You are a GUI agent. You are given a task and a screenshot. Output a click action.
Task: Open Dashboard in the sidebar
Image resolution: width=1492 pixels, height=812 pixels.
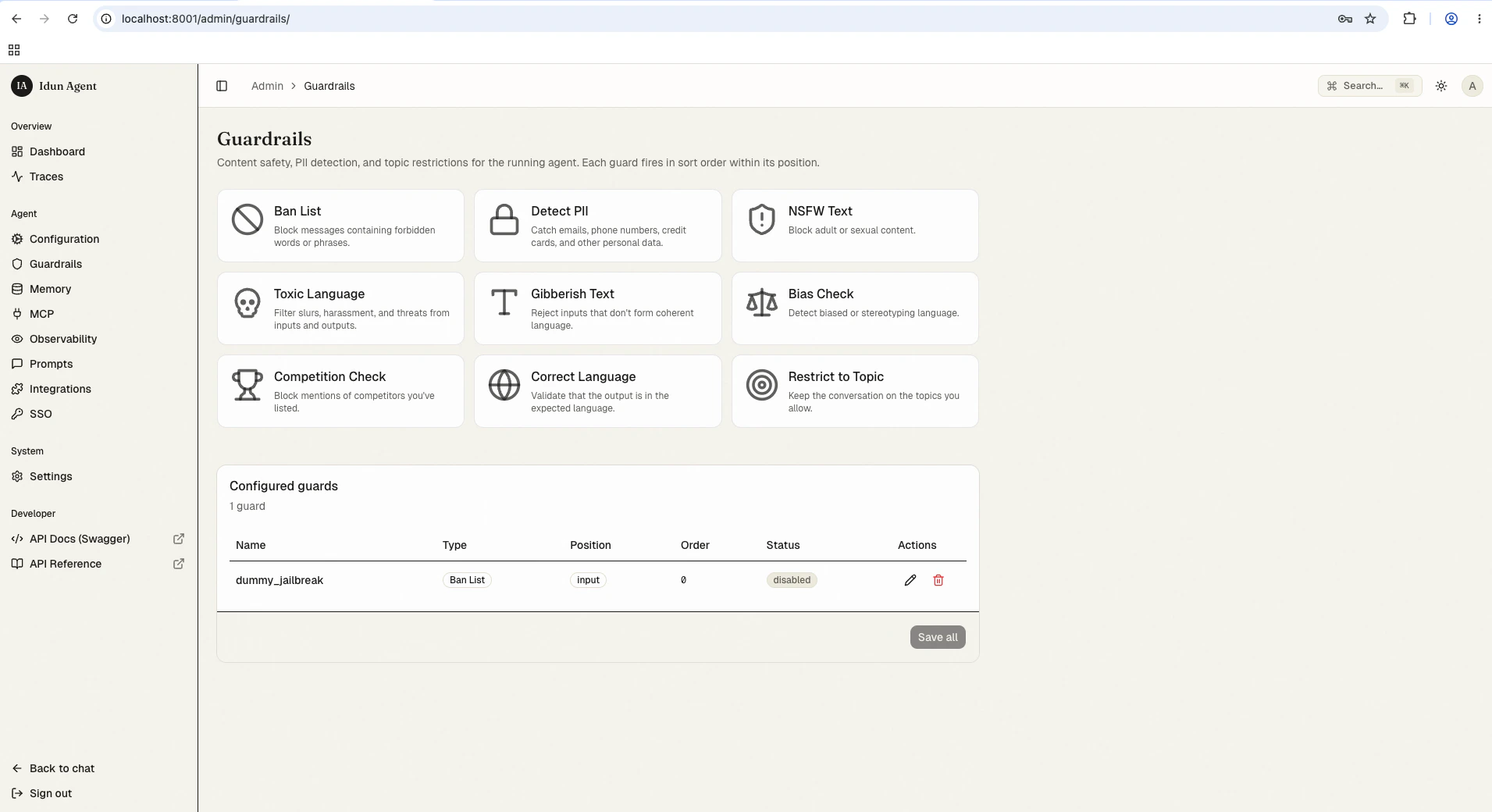coord(98,151)
